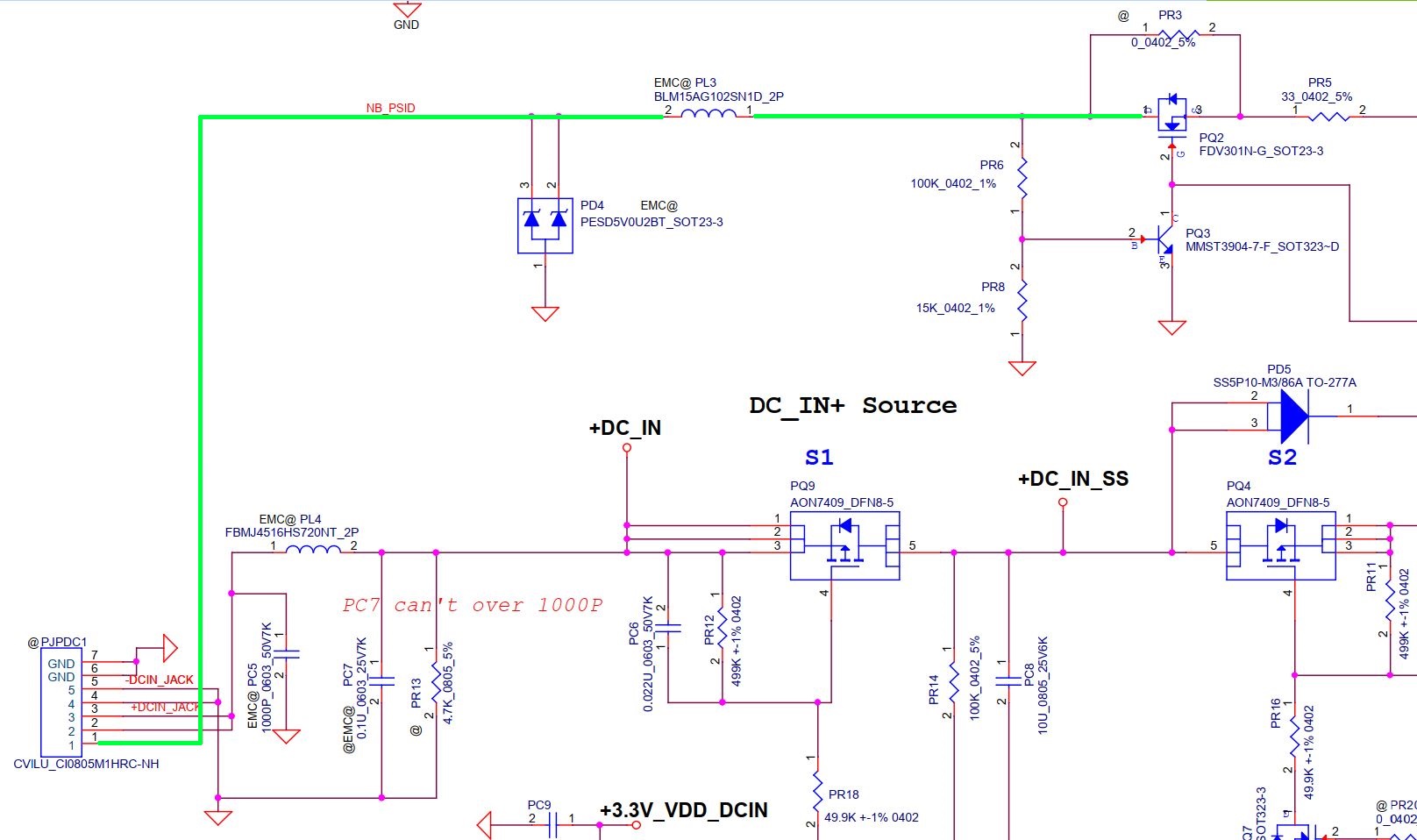Click the NB_PSID net label
The image size is (1417, 840).
pyautogui.click(x=390, y=108)
